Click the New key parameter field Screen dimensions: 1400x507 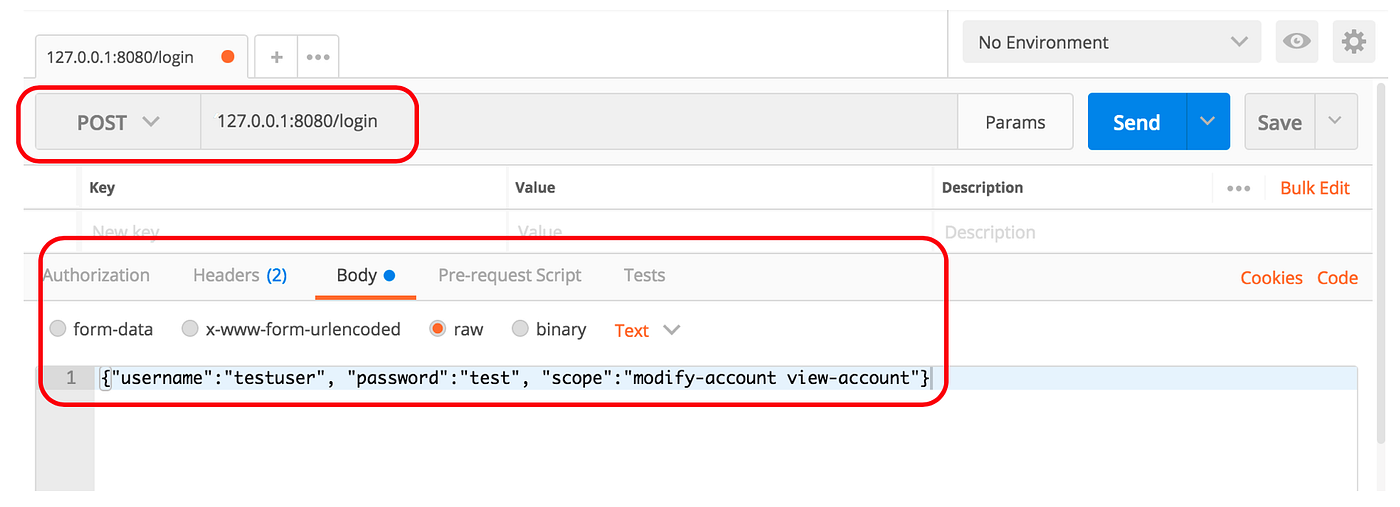click(x=294, y=232)
